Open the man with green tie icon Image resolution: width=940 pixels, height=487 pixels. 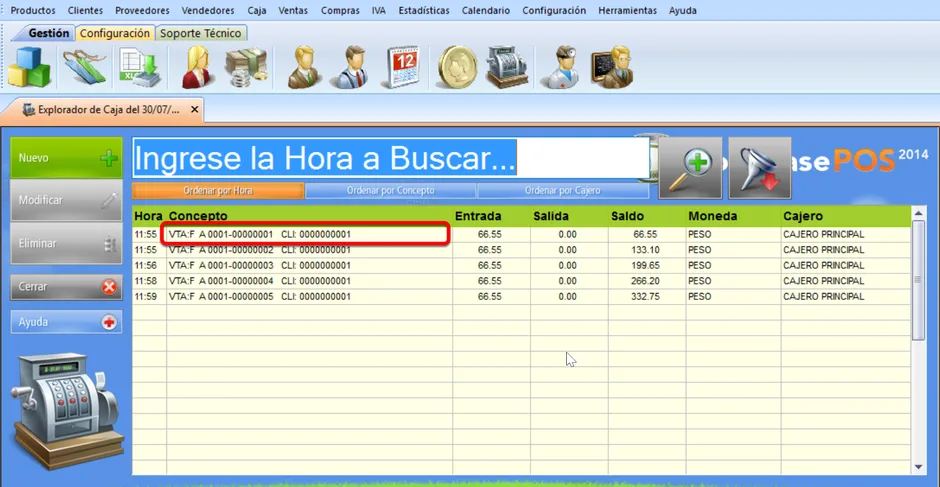tap(305, 67)
